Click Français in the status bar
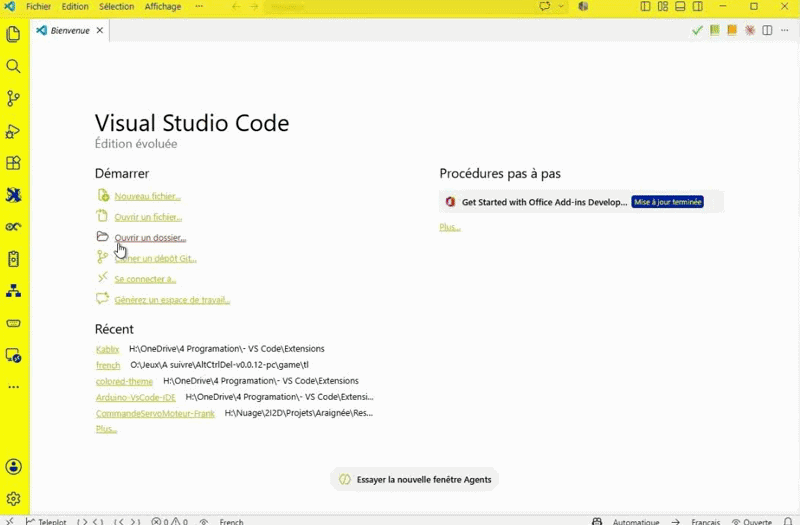 tap(706, 521)
